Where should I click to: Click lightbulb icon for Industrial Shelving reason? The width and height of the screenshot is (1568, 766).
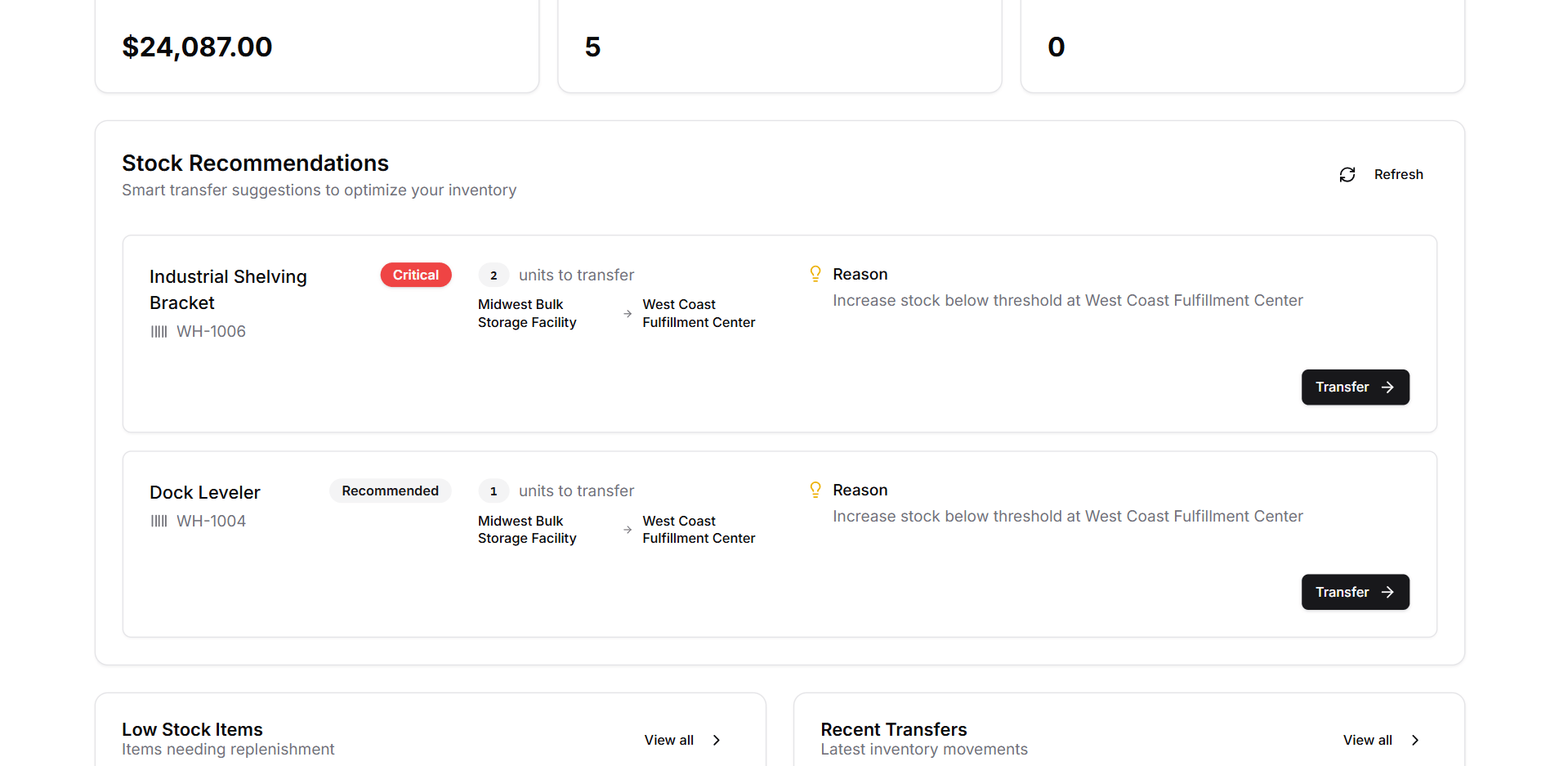(815, 274)
